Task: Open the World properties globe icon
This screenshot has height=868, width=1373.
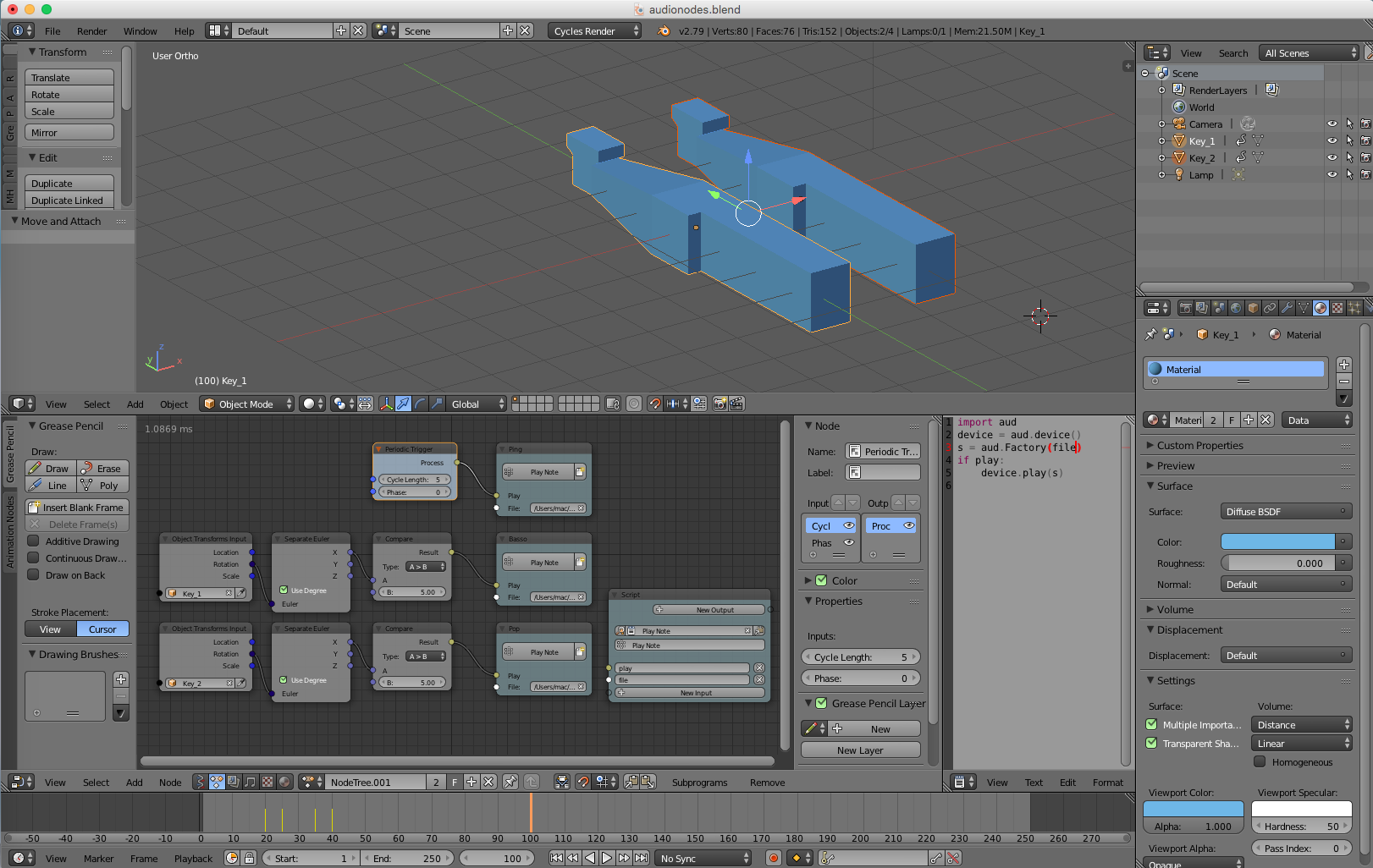Action: click(1236, 309)
